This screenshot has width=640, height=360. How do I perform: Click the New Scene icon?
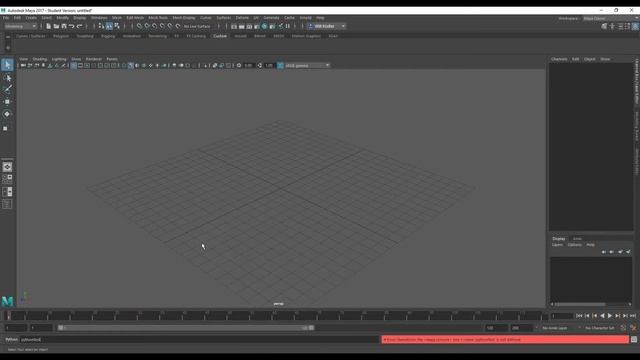pos(49,26)
